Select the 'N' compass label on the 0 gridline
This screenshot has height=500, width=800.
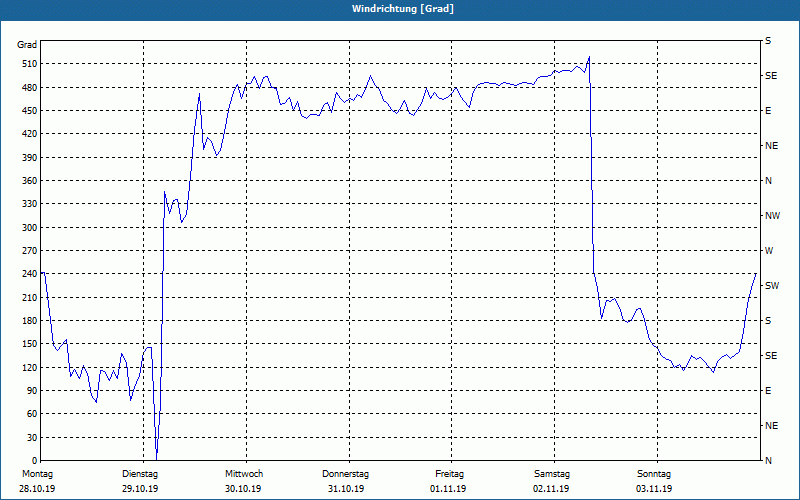(x=769, y=461)
